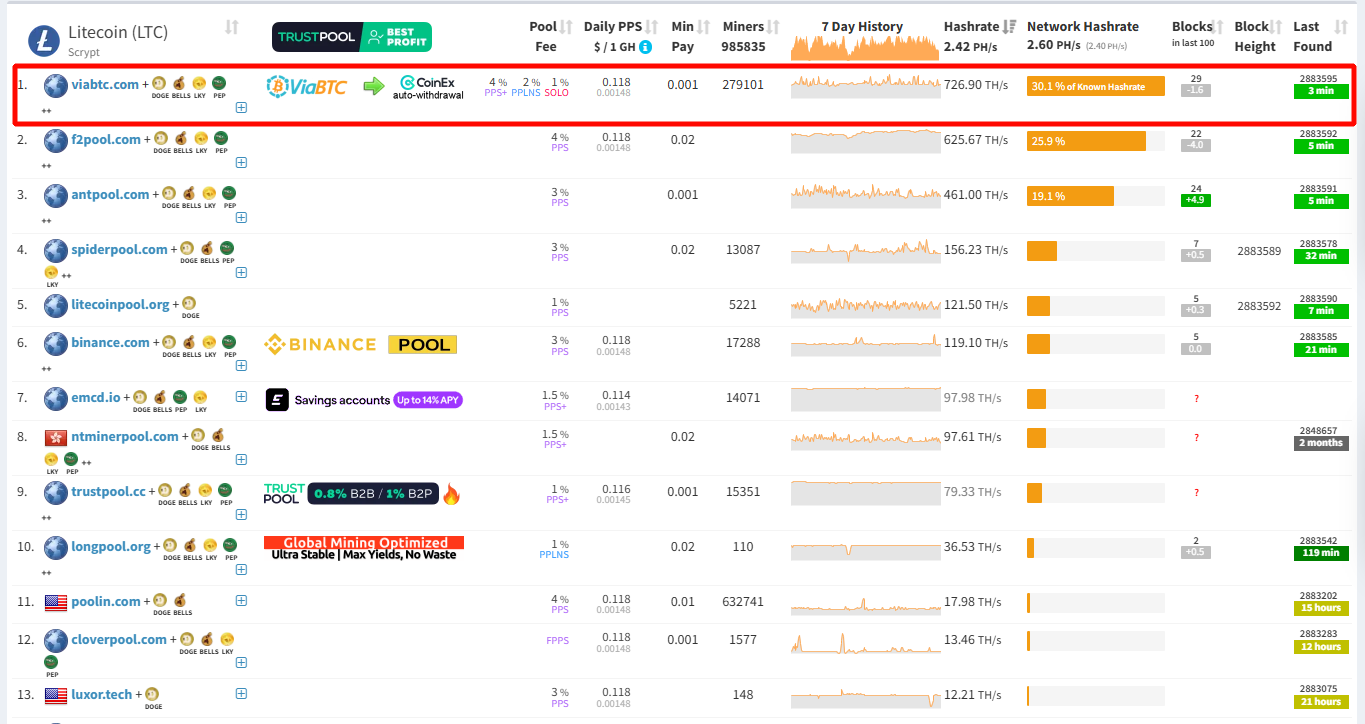Open litecoinpool.org pool link
This screenshot has height=724, width=1365.
coord(120,304)
